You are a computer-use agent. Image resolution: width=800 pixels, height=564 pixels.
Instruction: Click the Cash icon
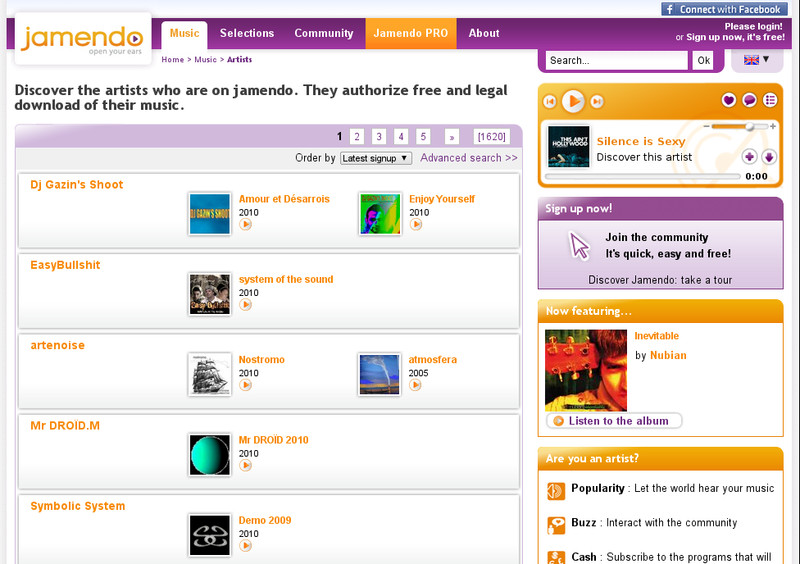pyautogui.click(x=556, y=557)
